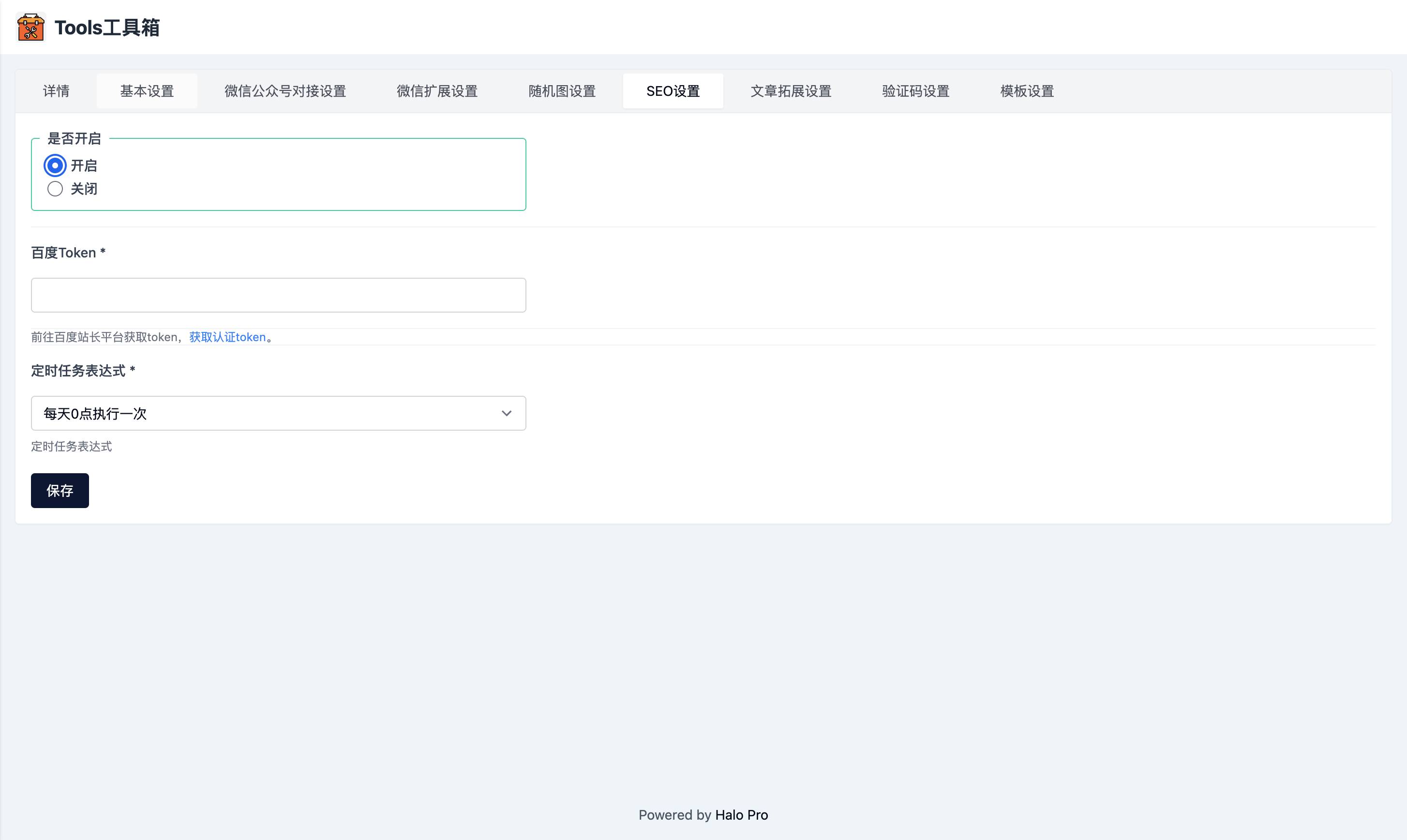Focus the 百度Token input field
1407x840 pixels.
[x=278, y=295]
